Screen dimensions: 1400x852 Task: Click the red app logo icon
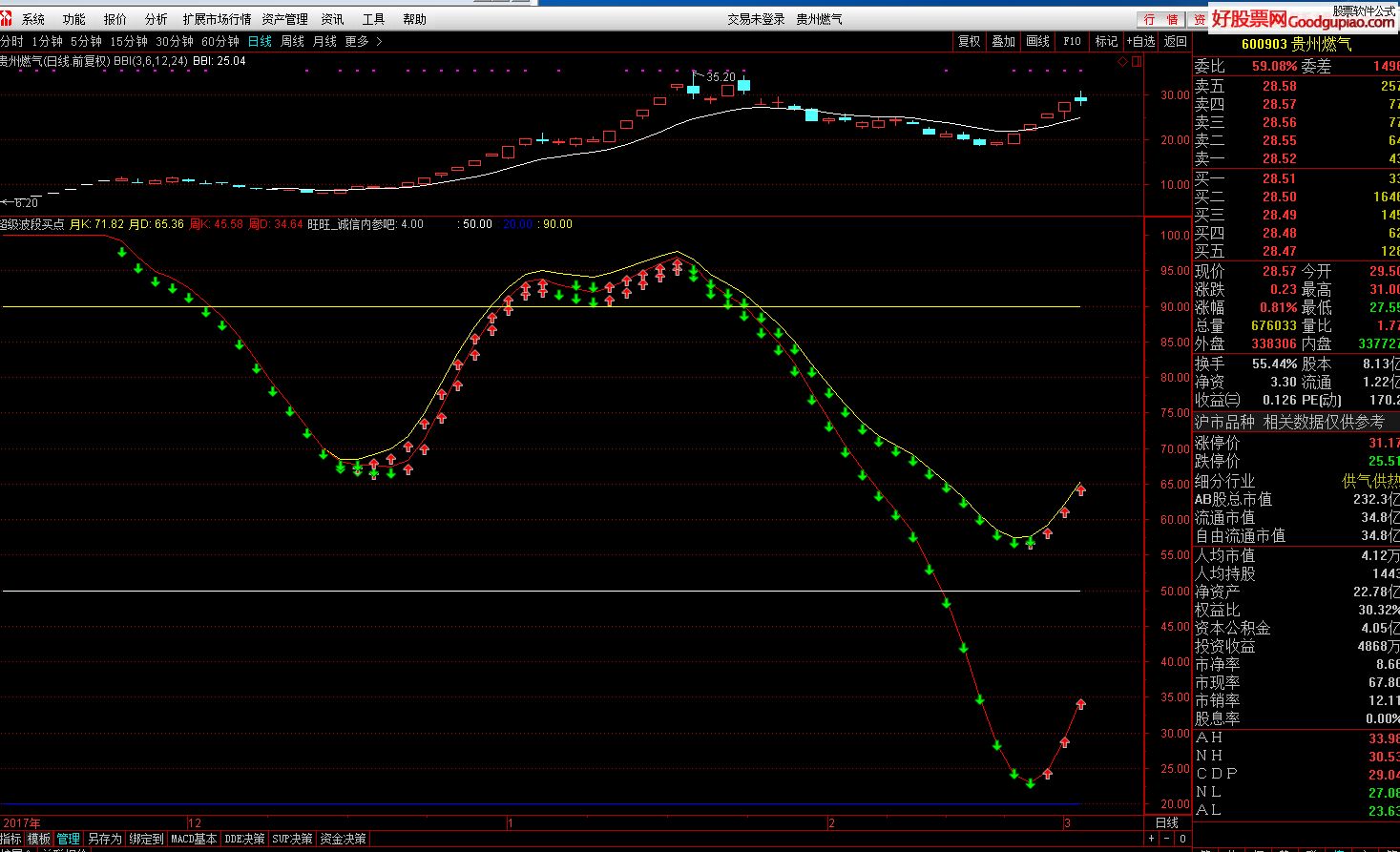click(7, 18)
